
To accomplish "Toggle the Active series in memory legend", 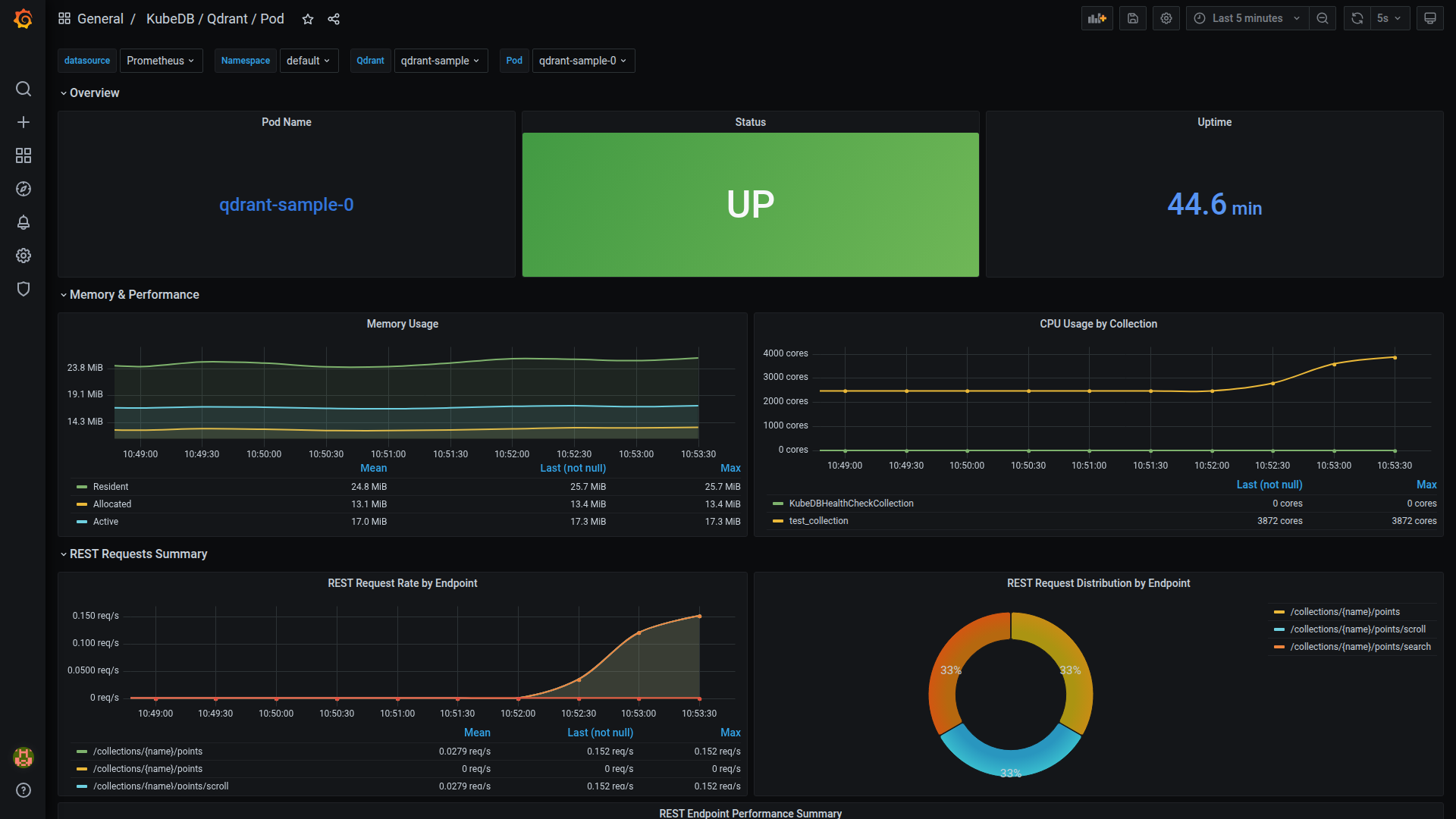I will (x=105, y=522).
